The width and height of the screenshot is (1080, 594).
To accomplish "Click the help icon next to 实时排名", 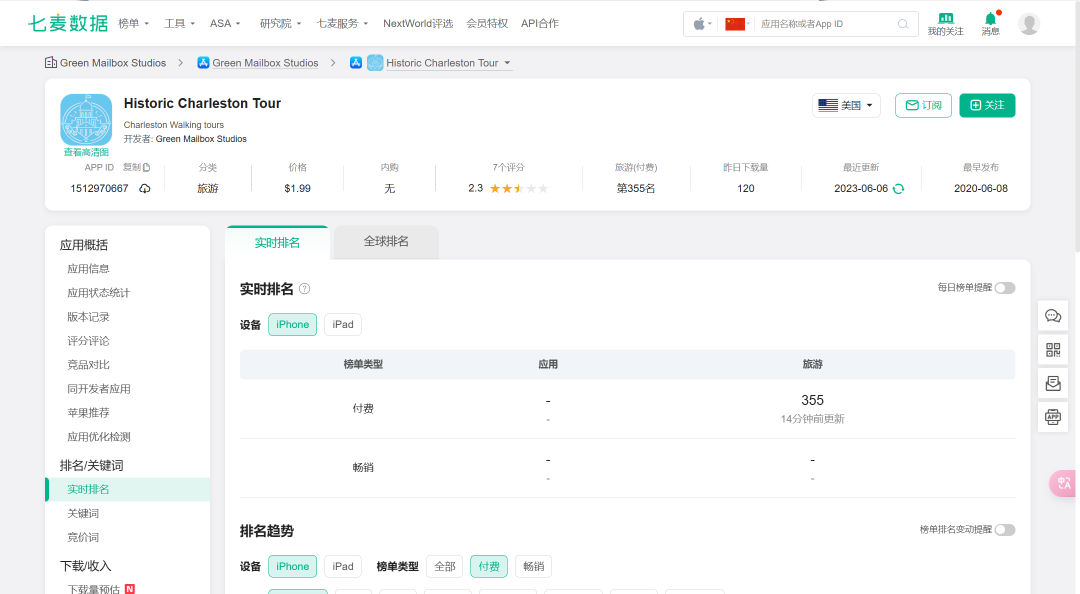I will 304,289.
